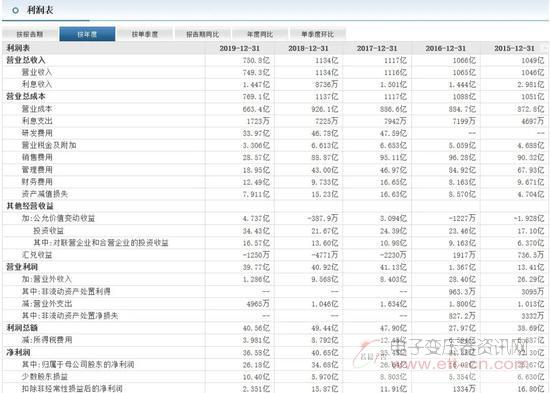Select the 按年度 tab
The height and width of the screenshot is (393, 550).
tap(87, 34)
